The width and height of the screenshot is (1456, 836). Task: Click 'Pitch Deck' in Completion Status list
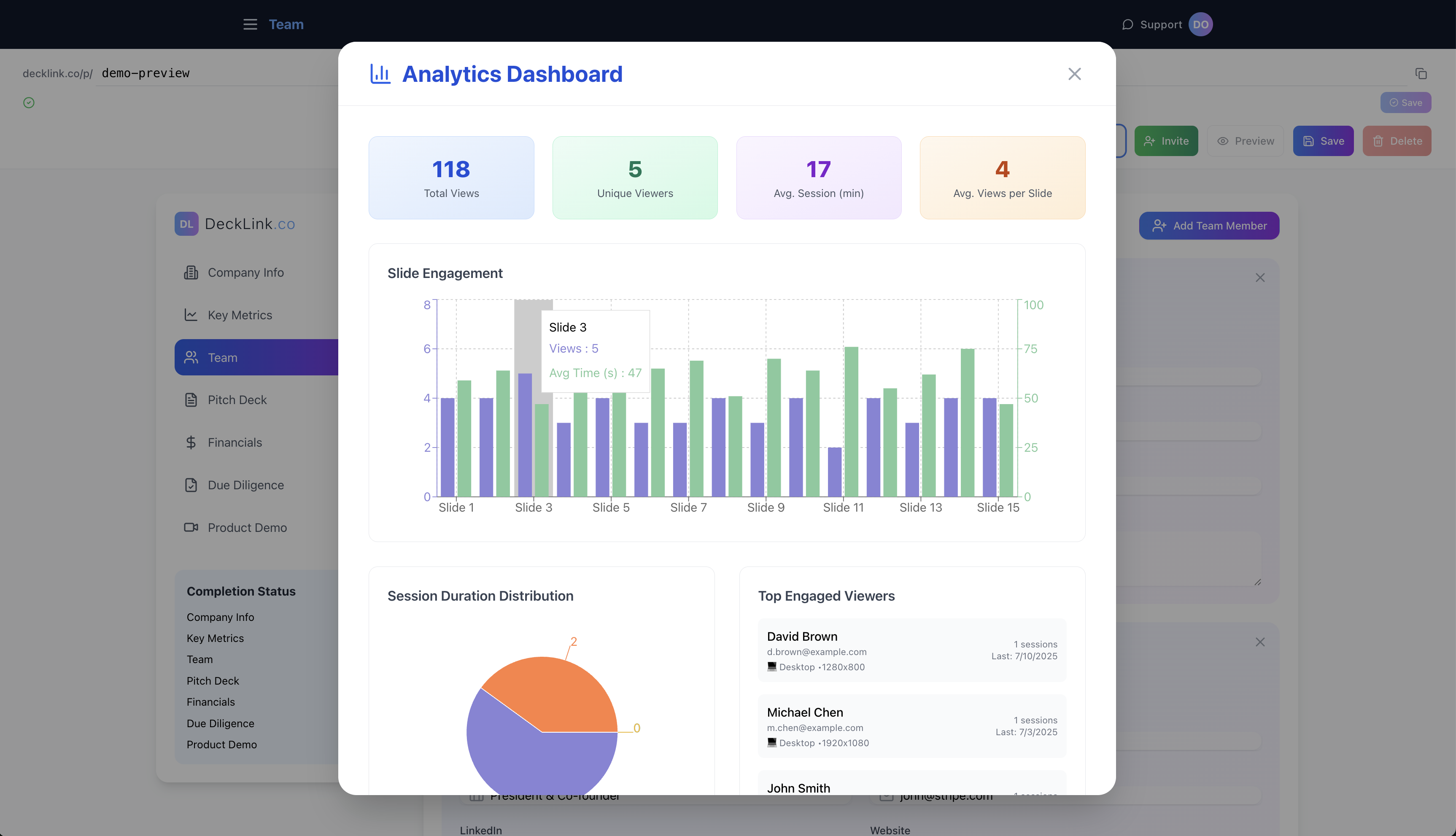(213, 681)
